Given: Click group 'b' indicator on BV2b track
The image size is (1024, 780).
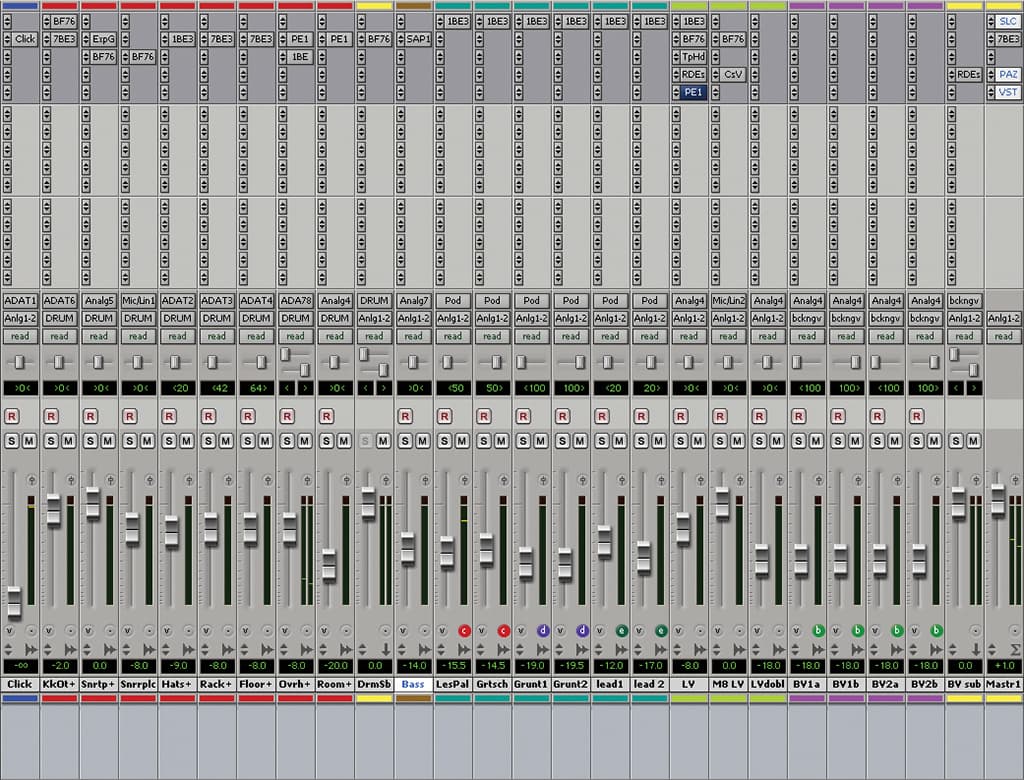Looking at the screenshot, I should point(936,631).
